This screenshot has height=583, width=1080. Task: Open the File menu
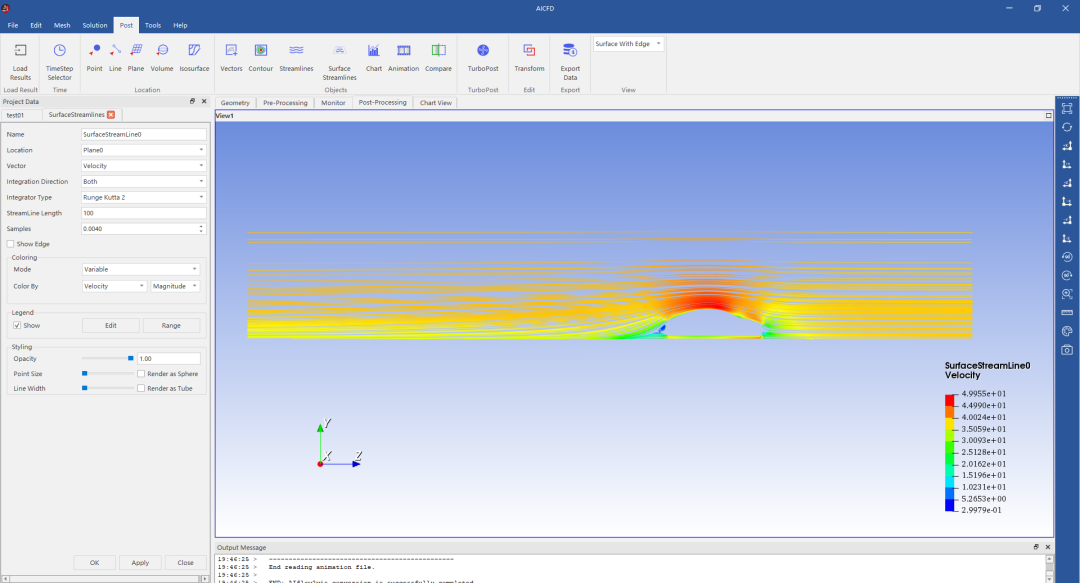tap(12, 25)
